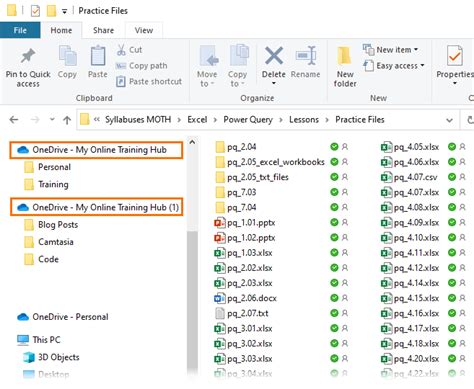Open the Training folder in tree

pos(46,184)
